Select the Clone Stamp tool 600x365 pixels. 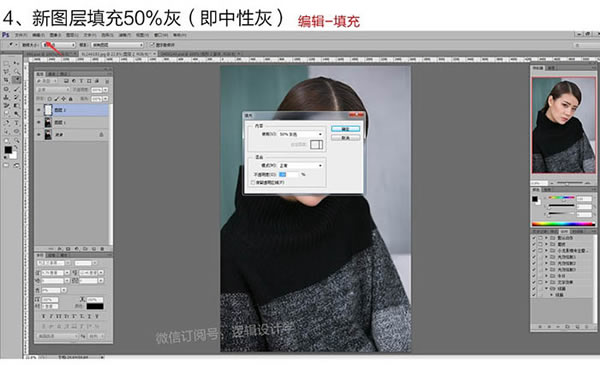tap(6, 97)
